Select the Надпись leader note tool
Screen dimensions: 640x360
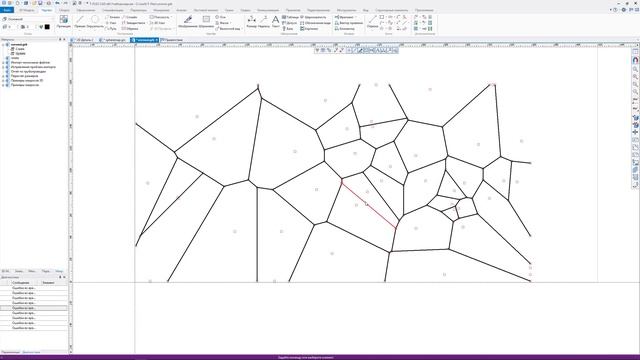[264, 22]
